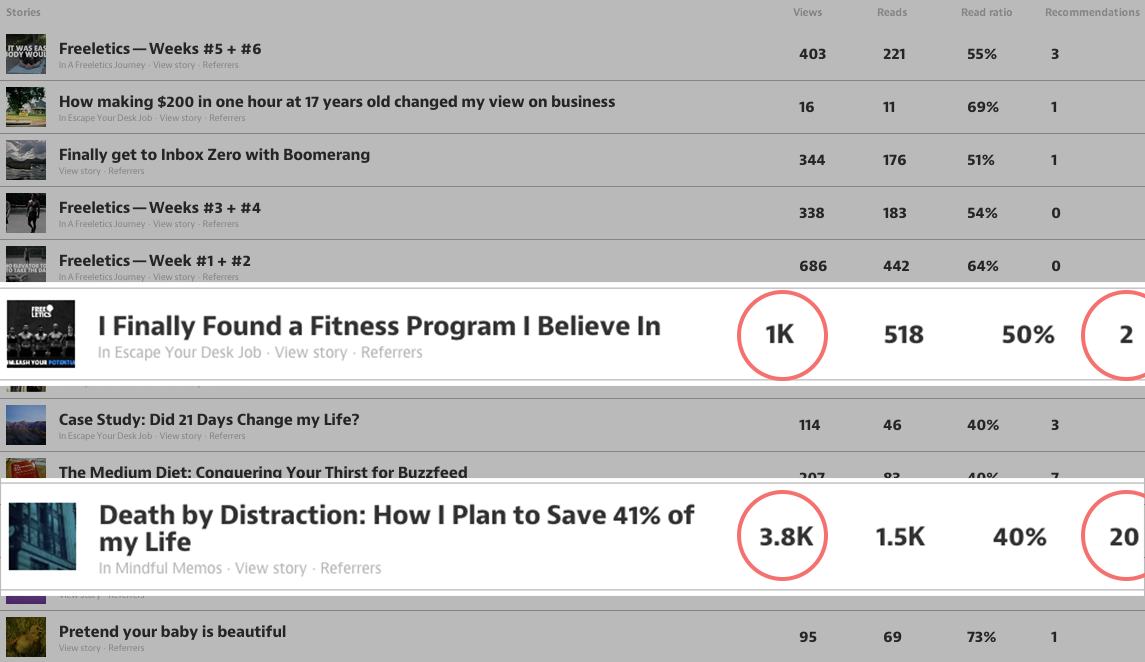Open thumbnail for Freeletics Weeks #5 + #6
The width and height of the screenshot is (1145, 662).
(x=26, y=54)
